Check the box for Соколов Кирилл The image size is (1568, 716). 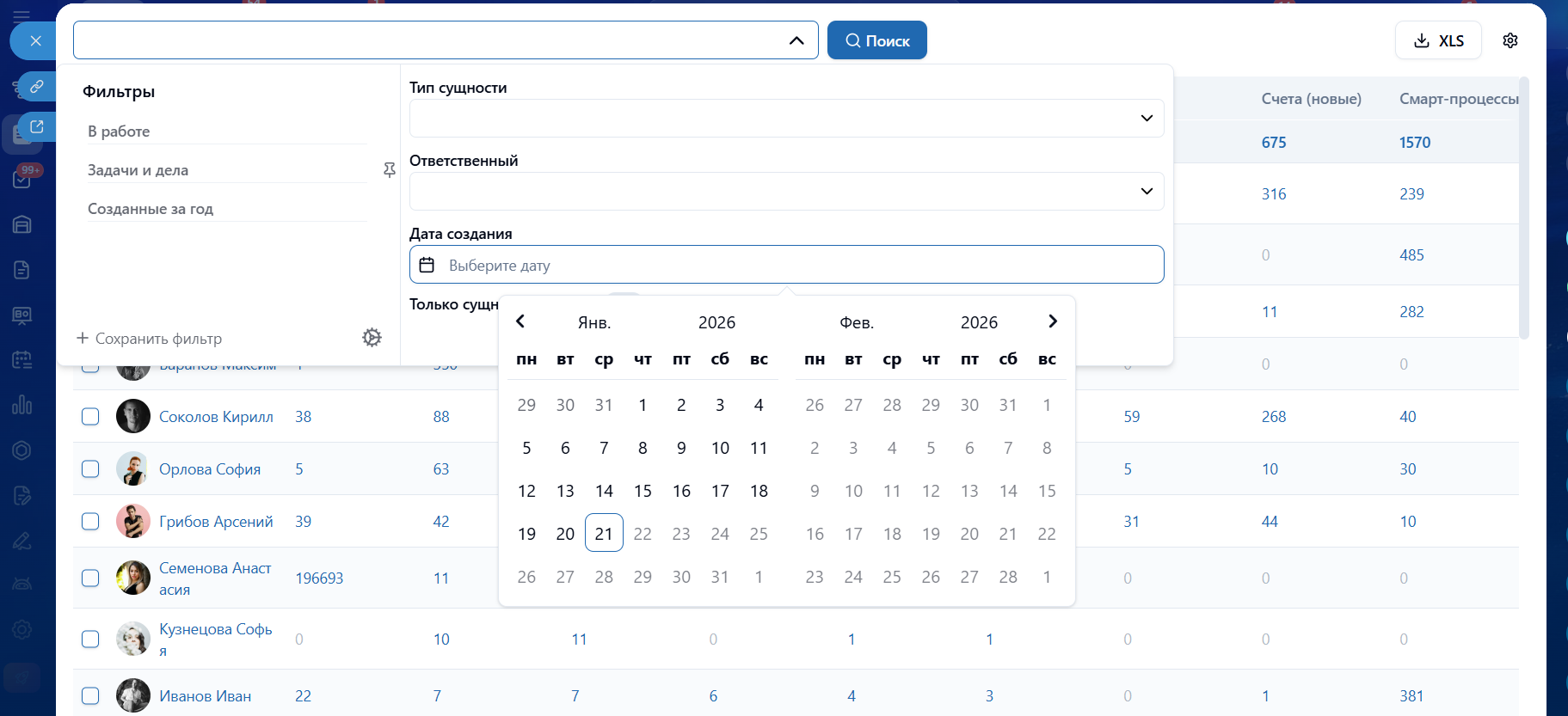[90, 417]
